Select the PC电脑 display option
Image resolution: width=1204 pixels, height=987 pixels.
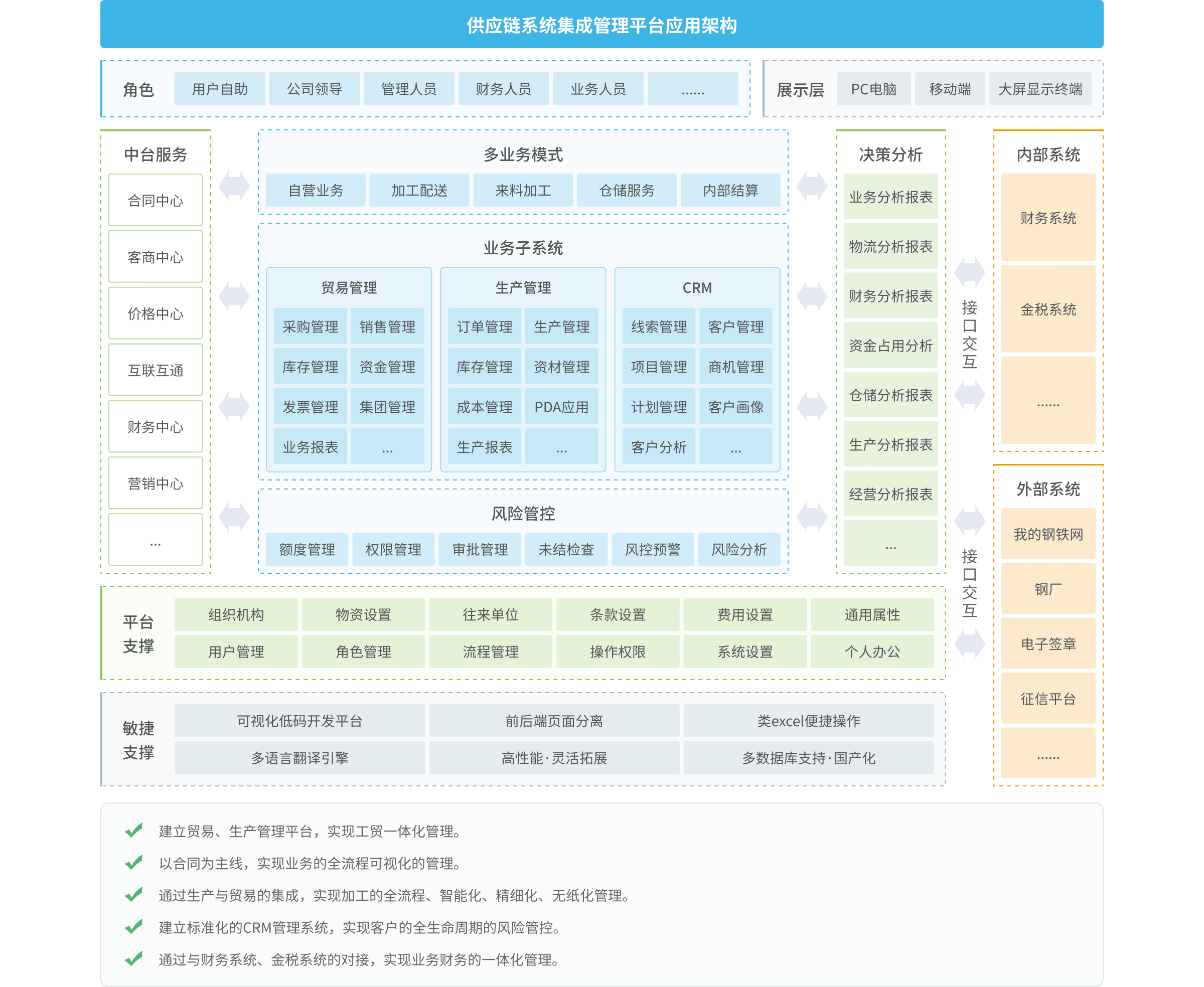point(873,89)
